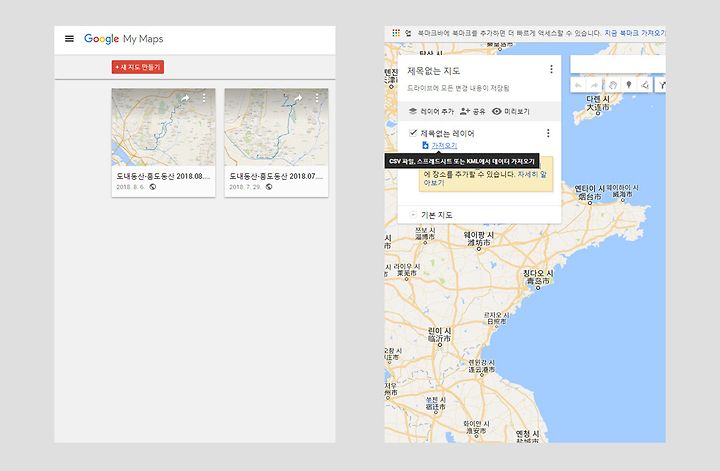Click the undo arrow in the map toolbar
This screenshot has height=471, width=720.
tap(578, 85)
